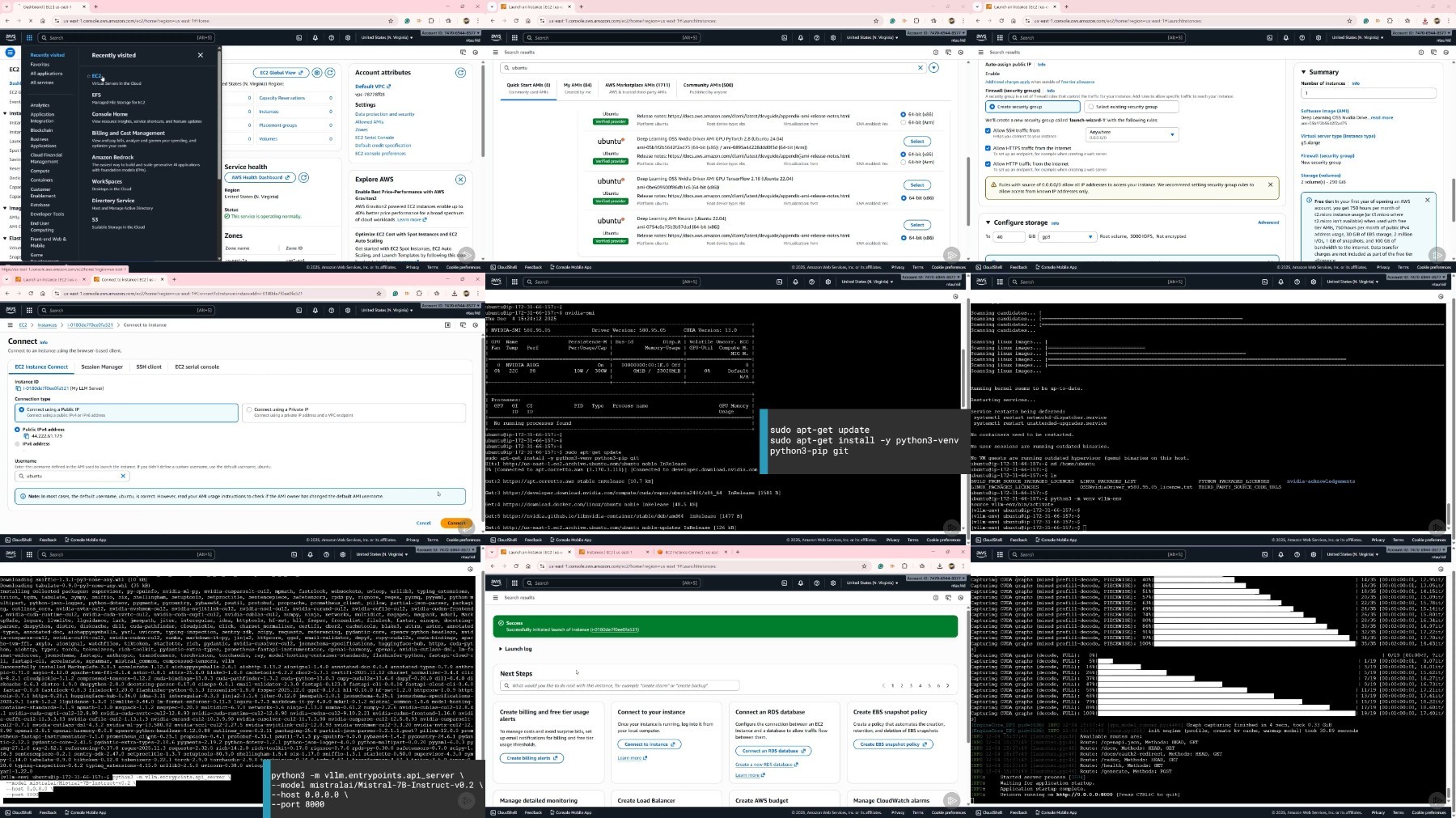The height and width of the screenshot is (818, 1456).
Task: Open the Anywhere SSH source dropdown
Action: [x=1131, y=134]
